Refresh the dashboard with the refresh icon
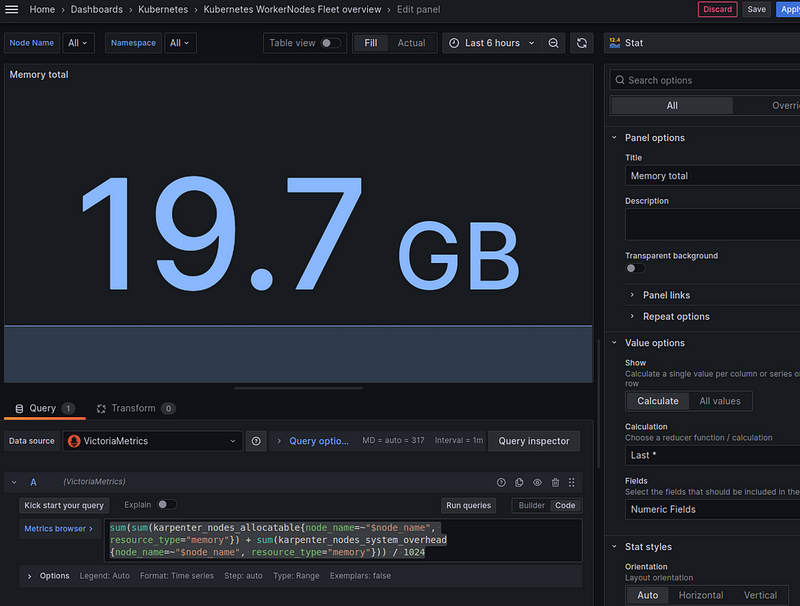Screen dimensions: 800x606 click(582, 43)
